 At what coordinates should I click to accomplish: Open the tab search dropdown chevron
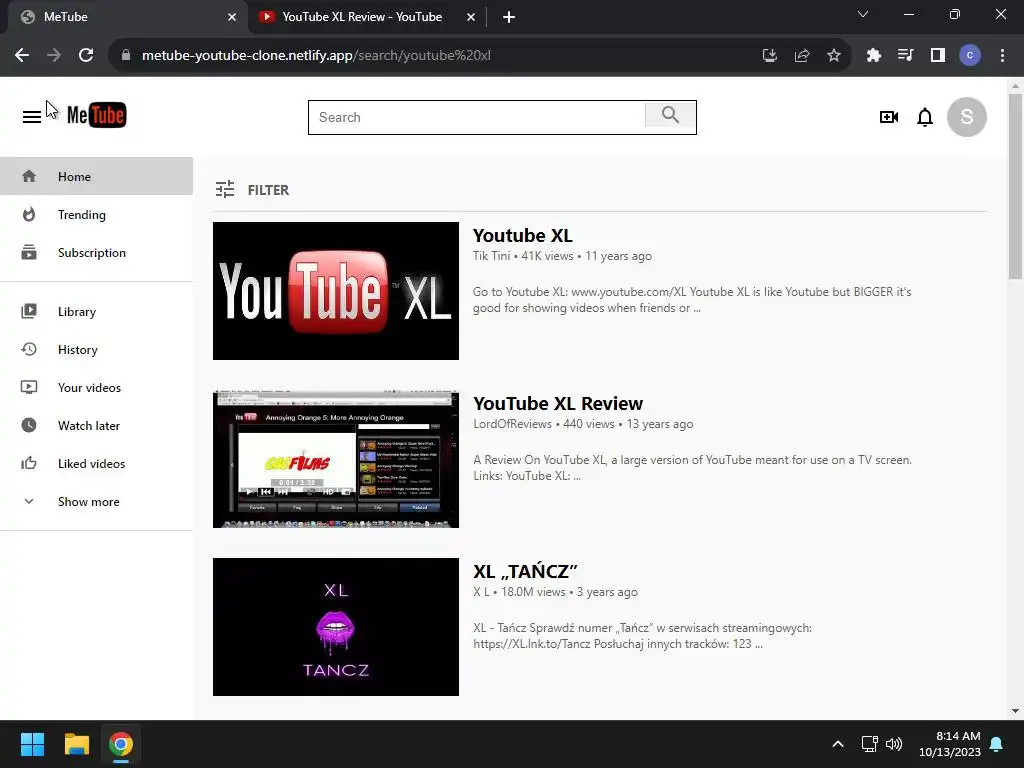863,14
